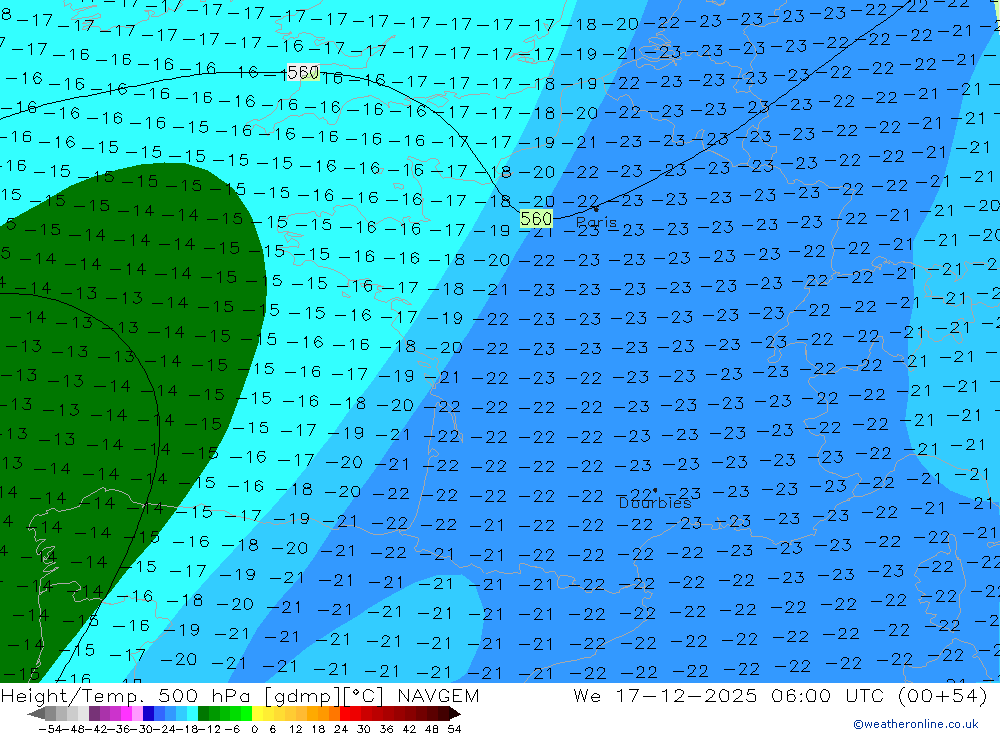
Task: Click the [gdmp] units label
Action: pos(303,696)
